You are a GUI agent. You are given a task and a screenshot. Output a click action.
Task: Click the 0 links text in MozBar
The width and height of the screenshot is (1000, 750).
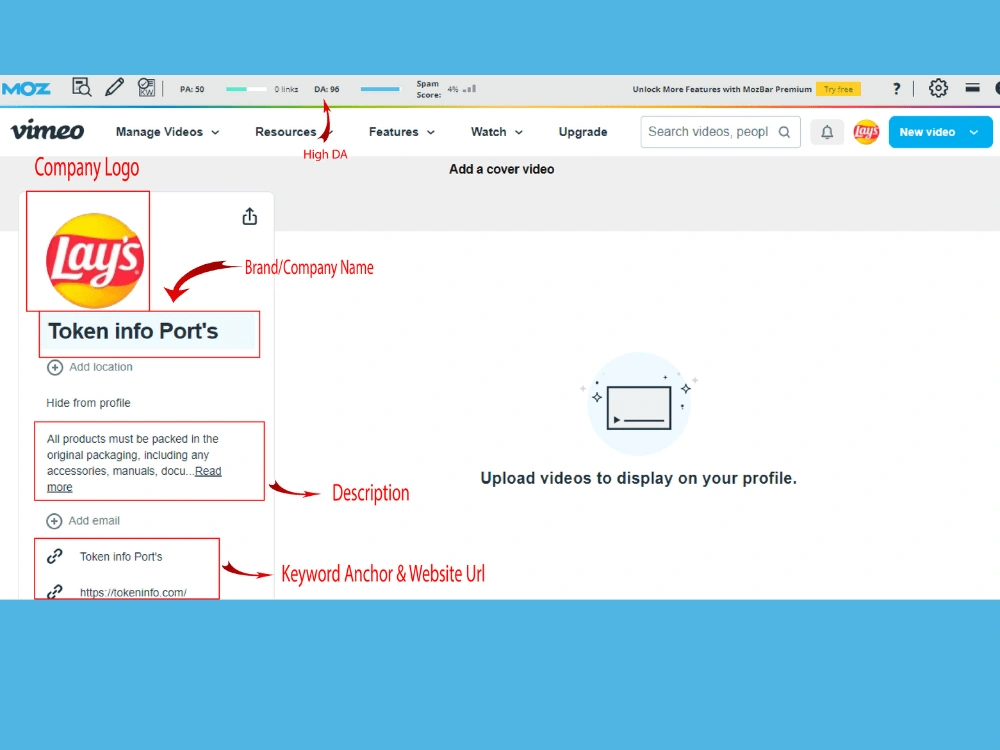pyautogui.click(x=286, y=89)
